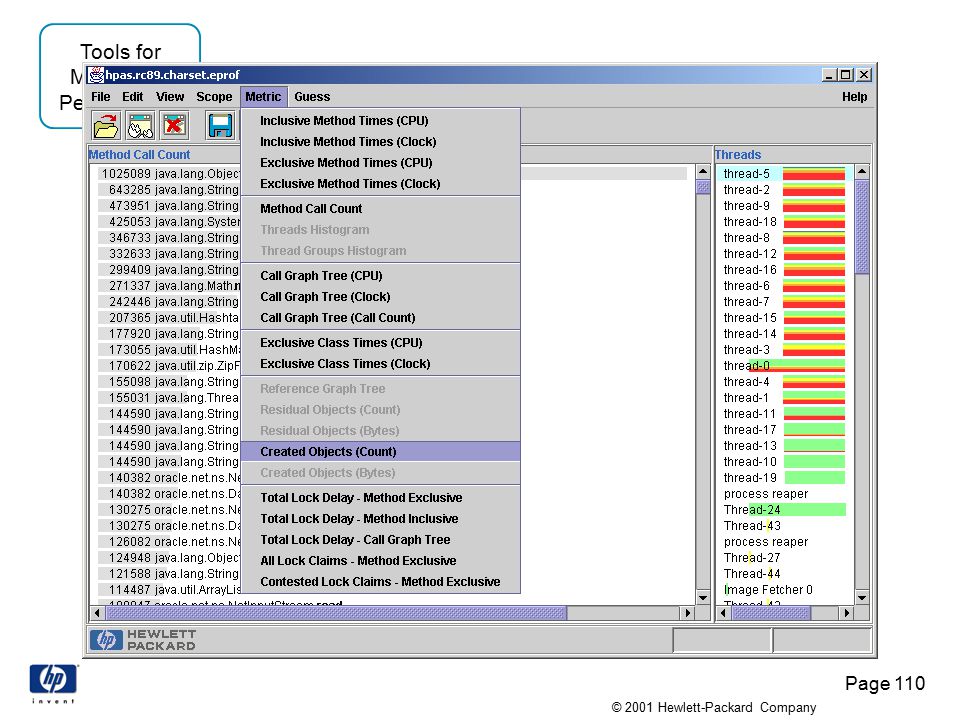
Task: Click the window-with-hands toolbar icon
Action: [x=140, y=126]
